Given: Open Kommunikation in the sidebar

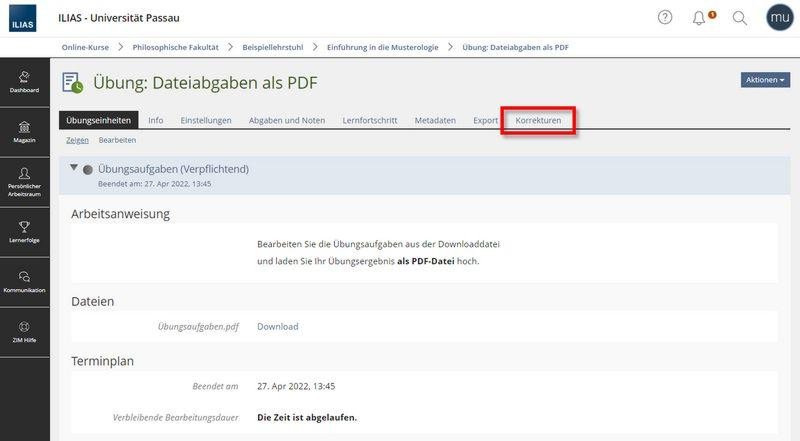Looking at the screenshot, I should [24, 282].
